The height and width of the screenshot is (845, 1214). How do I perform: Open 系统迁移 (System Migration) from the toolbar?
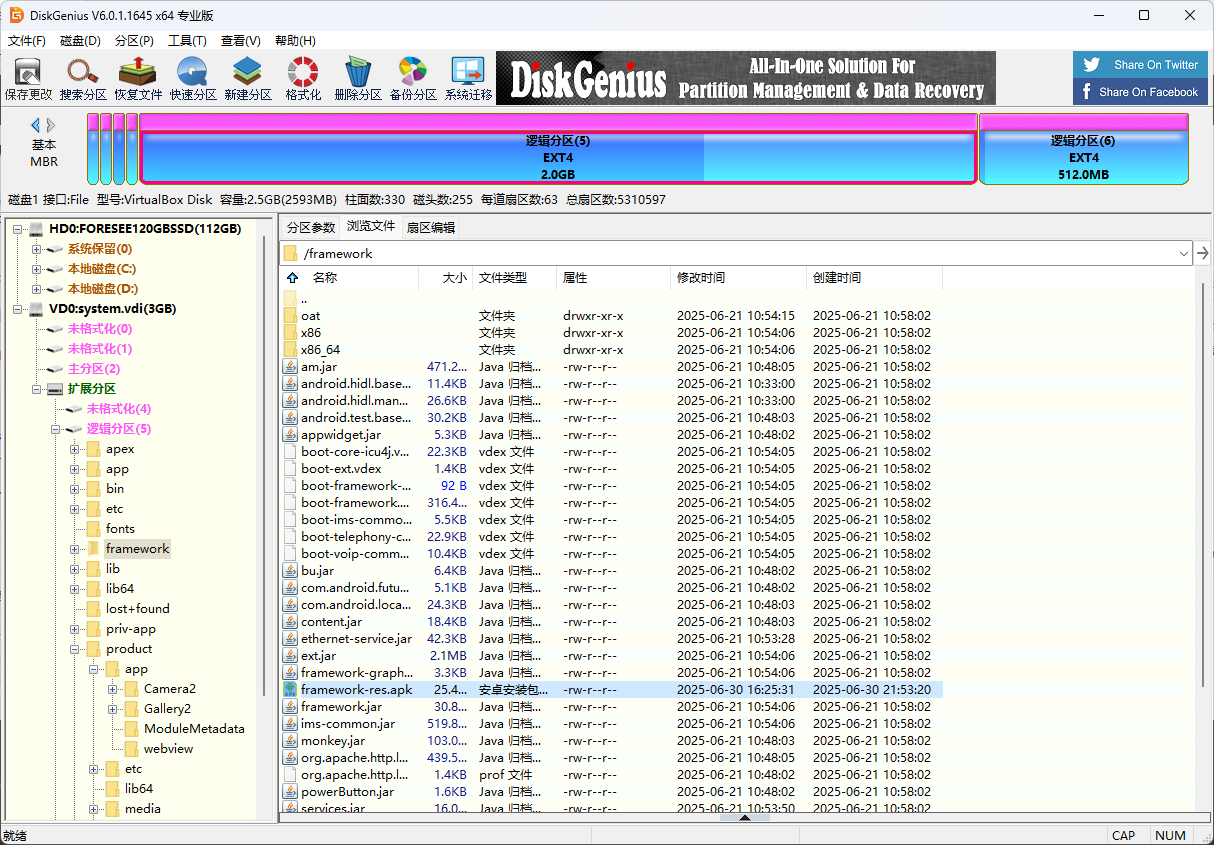point(467,77)
